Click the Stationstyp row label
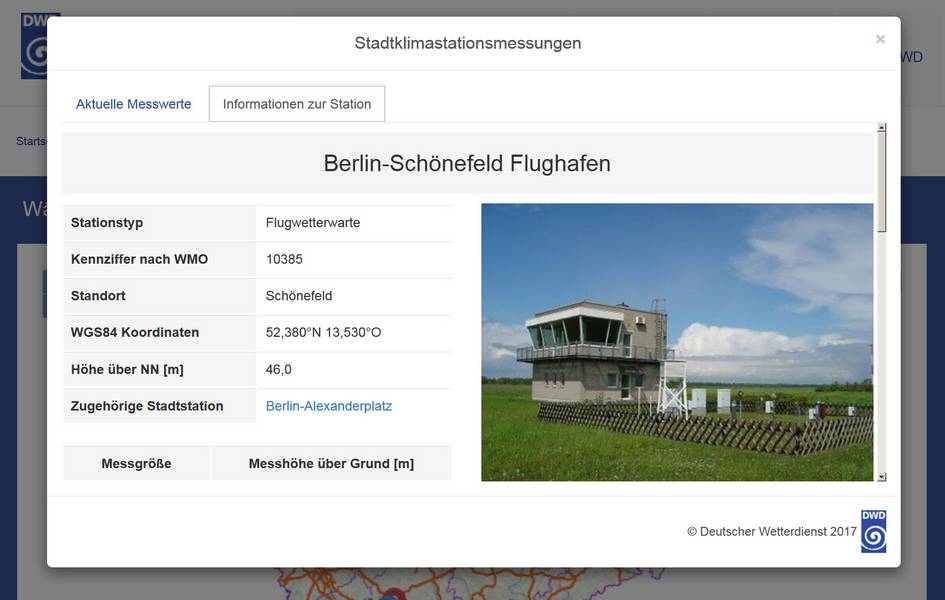The image size is (945, 600). (107, 222)
